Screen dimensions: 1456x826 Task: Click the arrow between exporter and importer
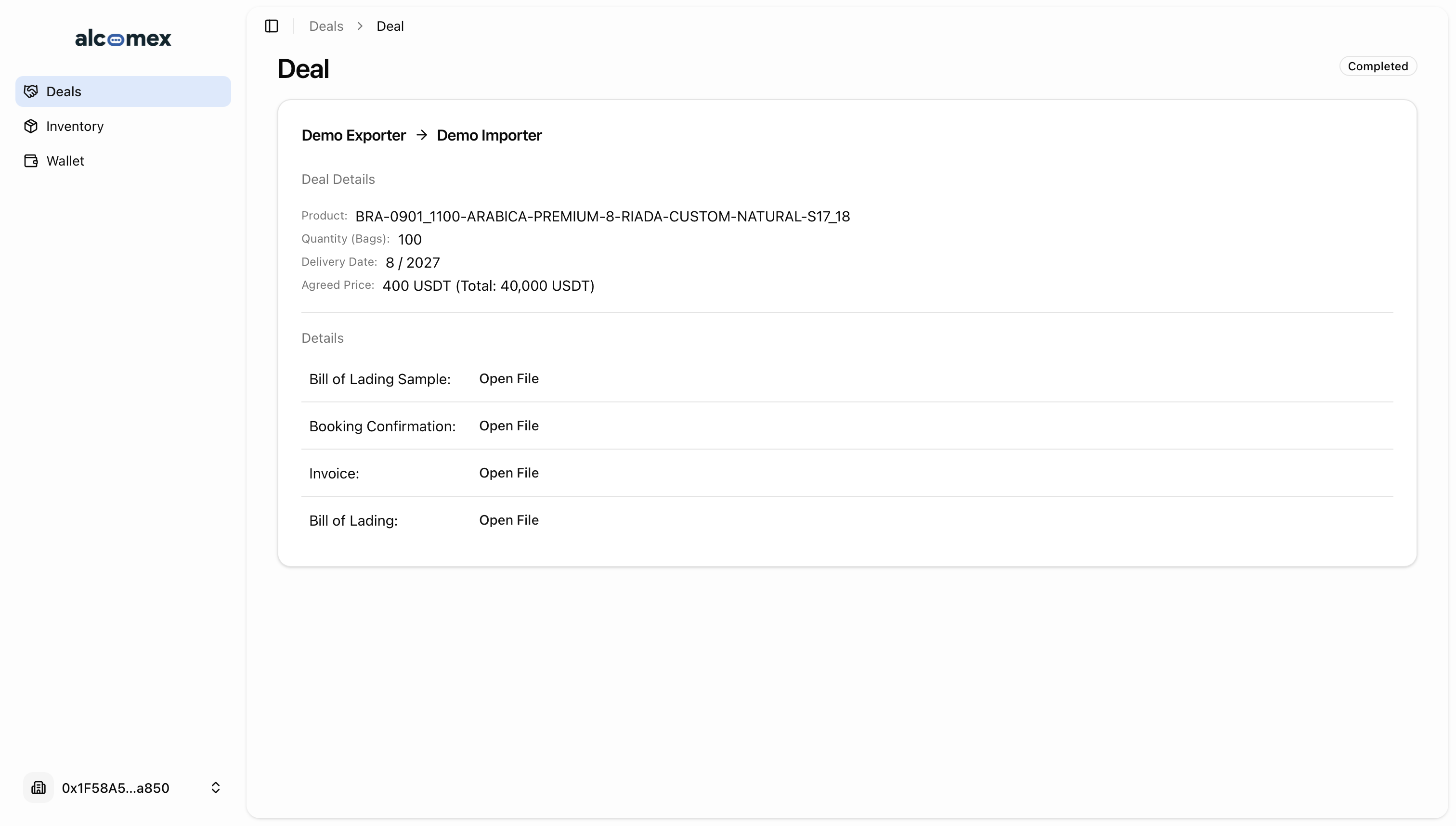(422, 135)
